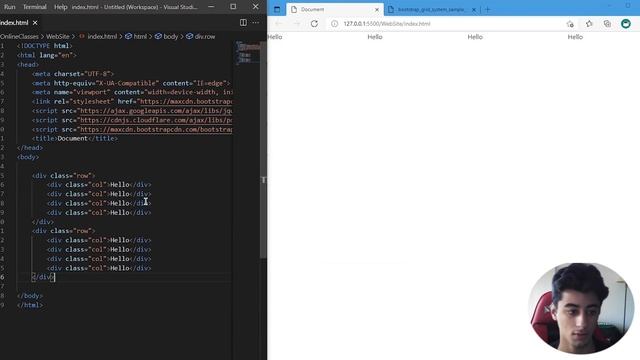This screenshot has height=360, width=640.
Task: Click the index.html breadcrumb item
Action: [x=98, y=36]
